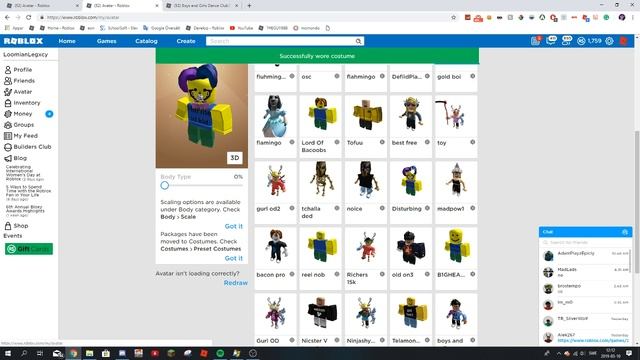Open friend requests icon in the header
640x360 pixels.
(566, 40)
